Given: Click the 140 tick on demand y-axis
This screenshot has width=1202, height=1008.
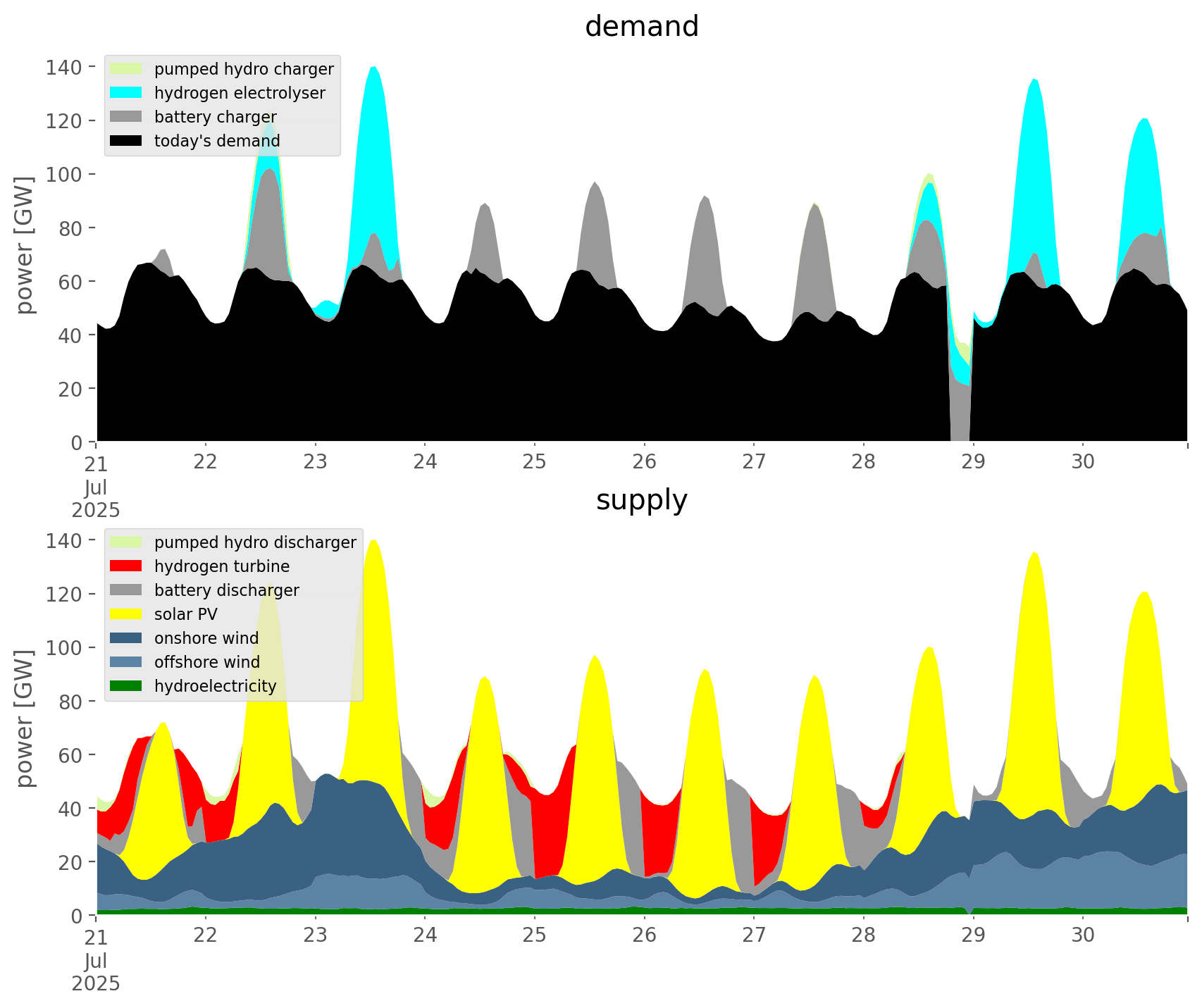Looking at the screenshot, I should point(63,68).
